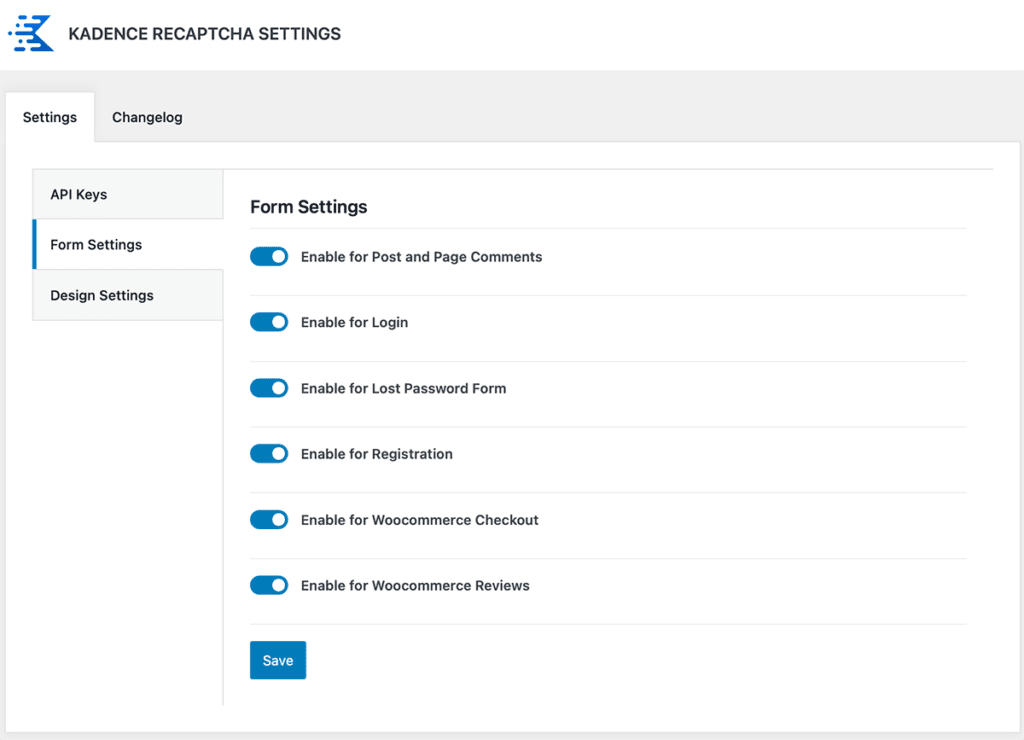The width and height of the screenshot is (1024, 740).
Task: Click the Kadence logo icon
Action: [31, 33]
